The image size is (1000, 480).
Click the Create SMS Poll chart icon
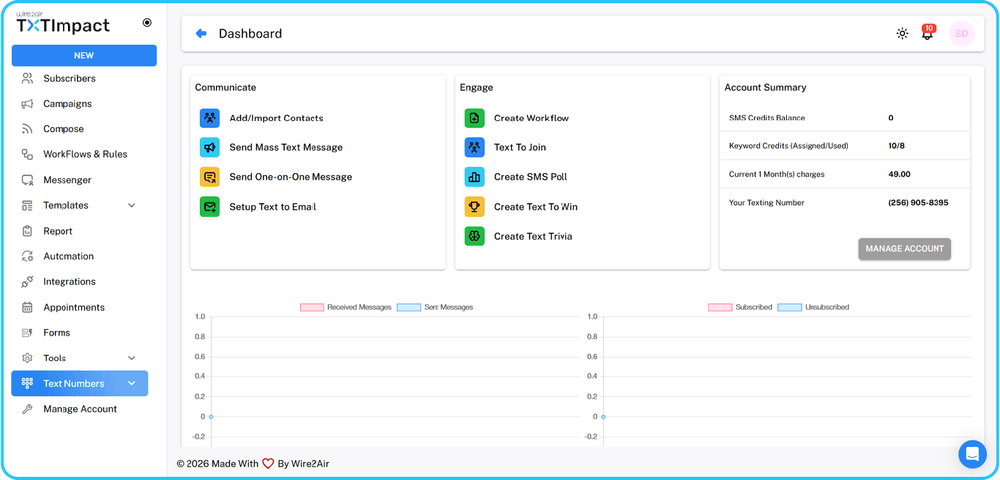point(474,177)
